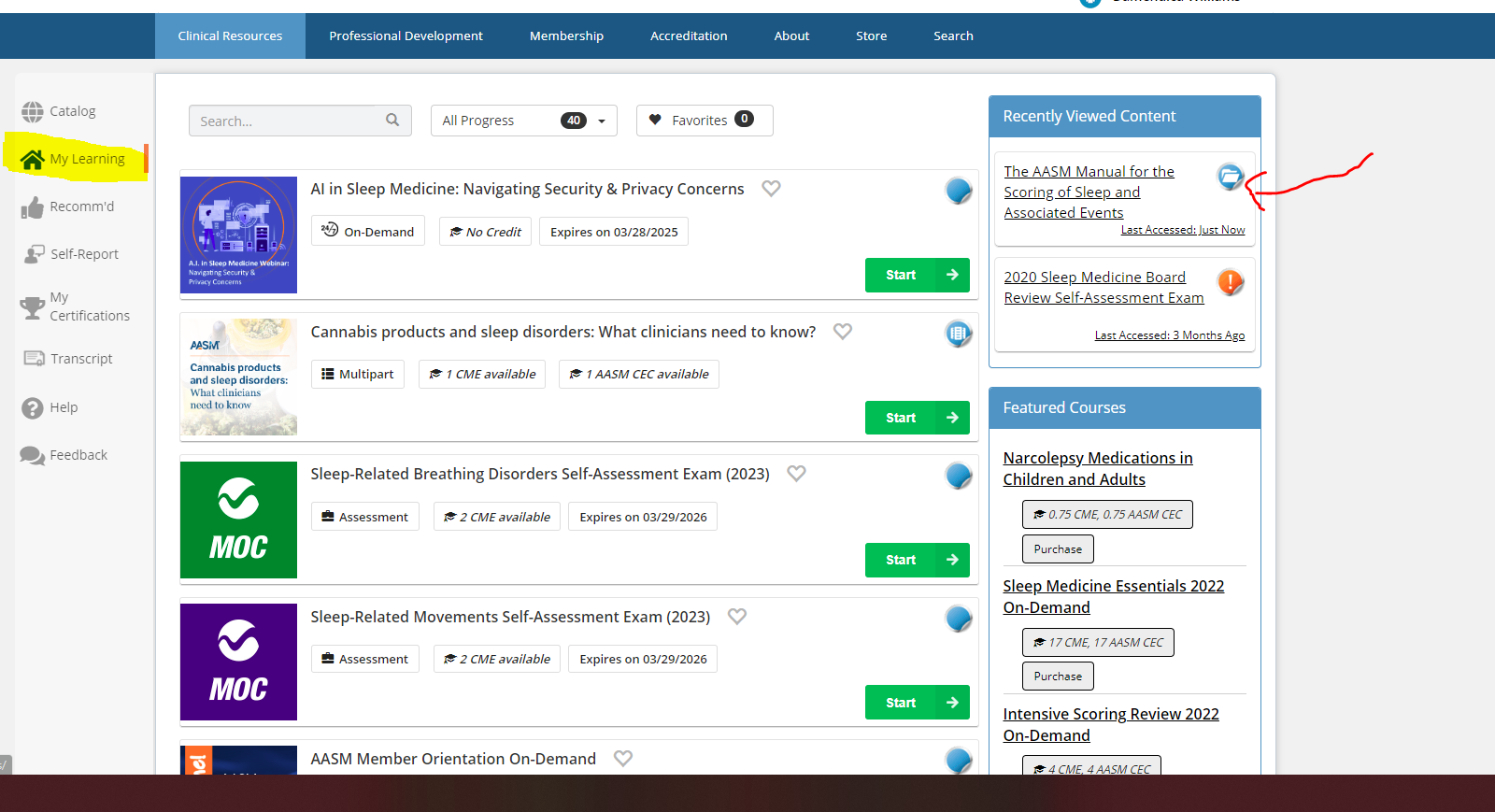The width and height of the screenshot is (1495, 812).
Task: Favorite the AI in Sleep Medicine course heart
Action: (771, 189)
